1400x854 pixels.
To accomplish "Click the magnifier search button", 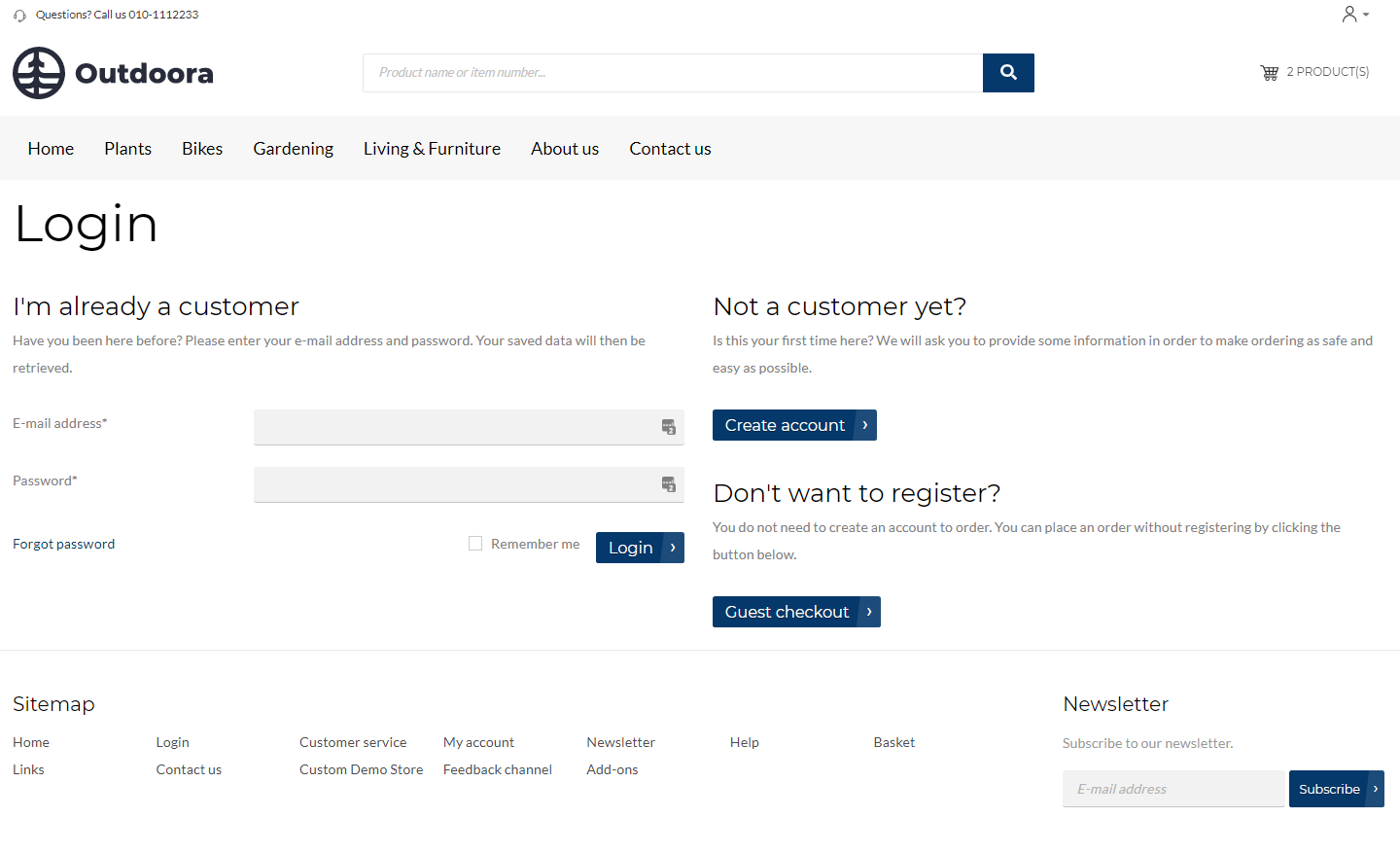I will click(1008, 73).
